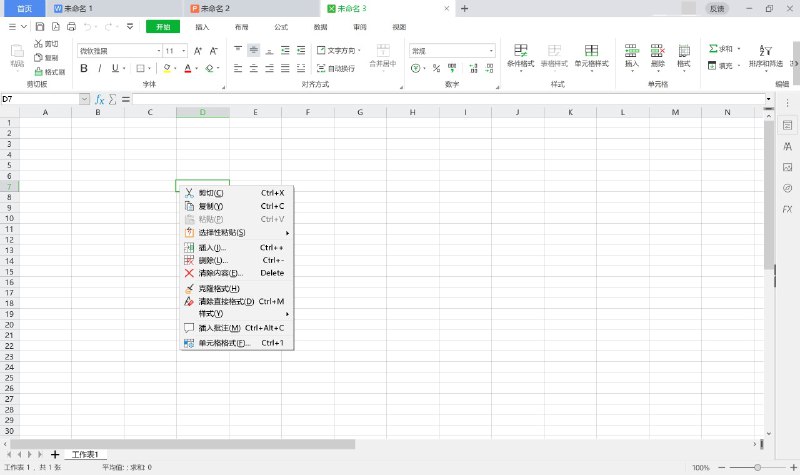Click the Text Direction (文字方向) button

point(339,50)
